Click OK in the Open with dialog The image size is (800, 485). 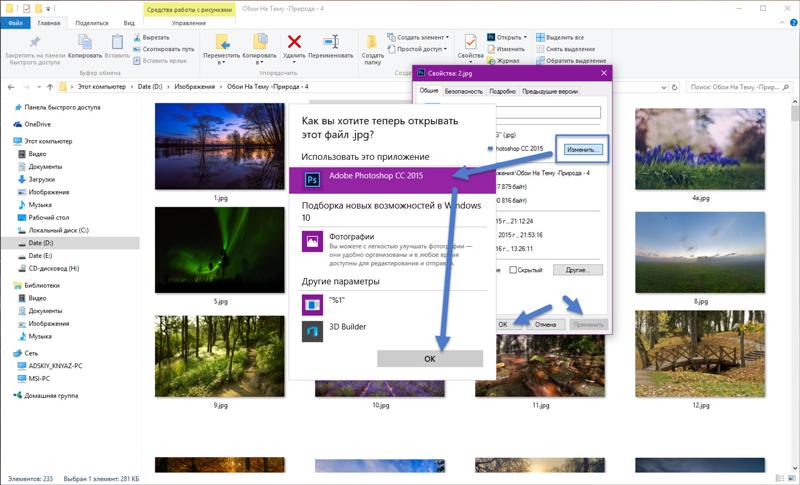point(430,359)
